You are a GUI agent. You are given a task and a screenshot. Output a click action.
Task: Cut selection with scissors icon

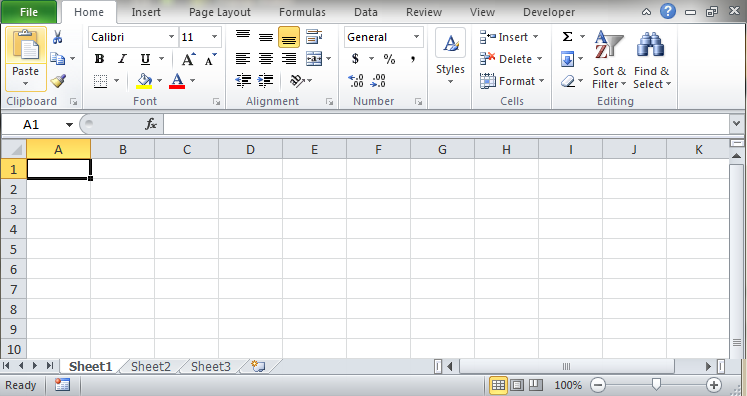[58, 37]
